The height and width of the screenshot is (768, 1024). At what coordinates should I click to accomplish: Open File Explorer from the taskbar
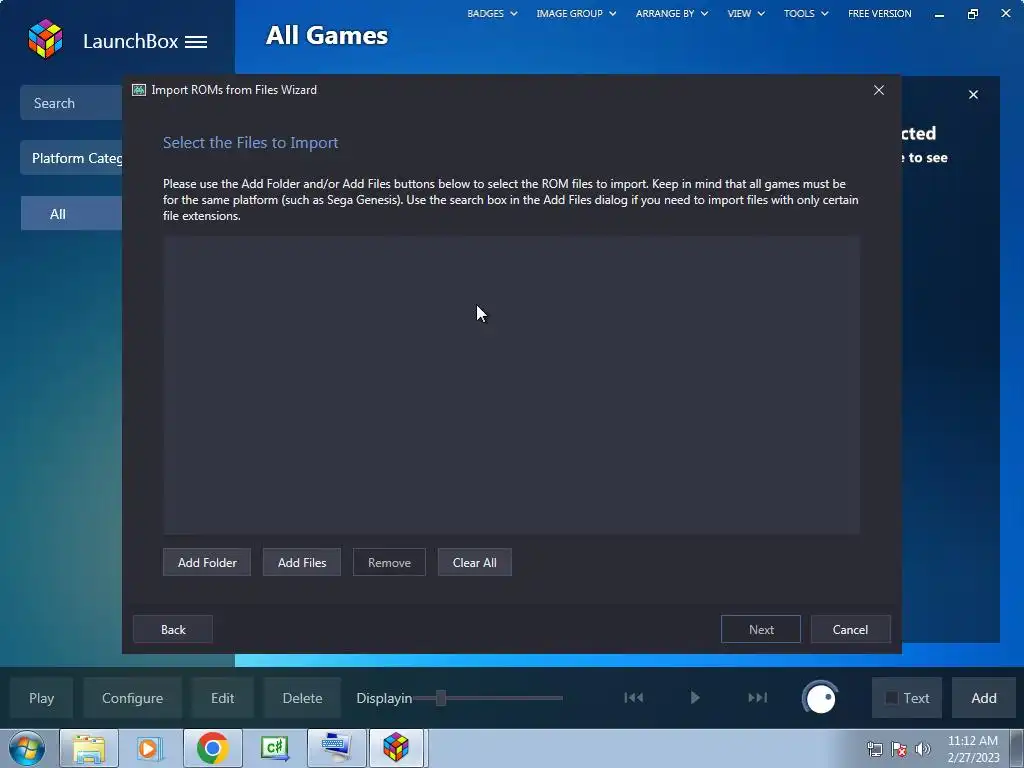[89, 748]
